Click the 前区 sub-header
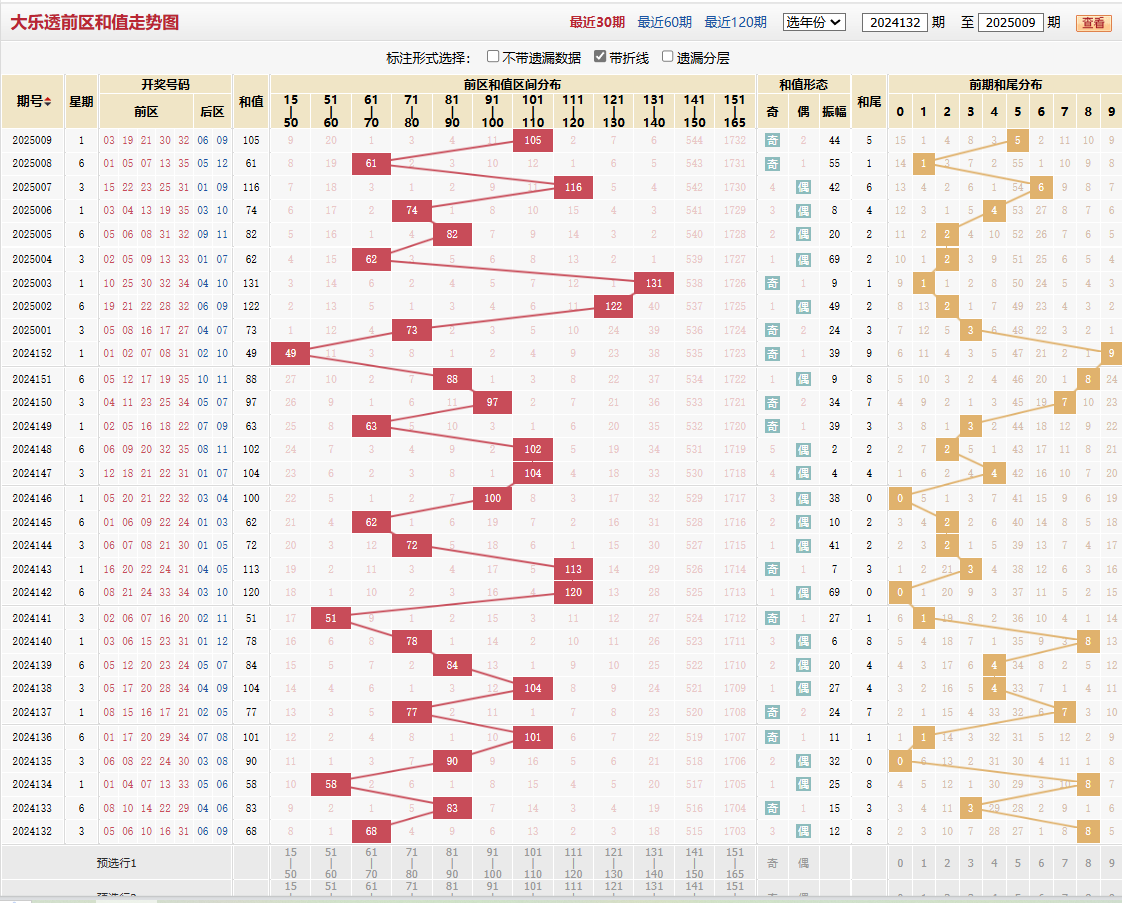Screen dimensions: 1122x903 pyautogui.click(x=146, y=112)
